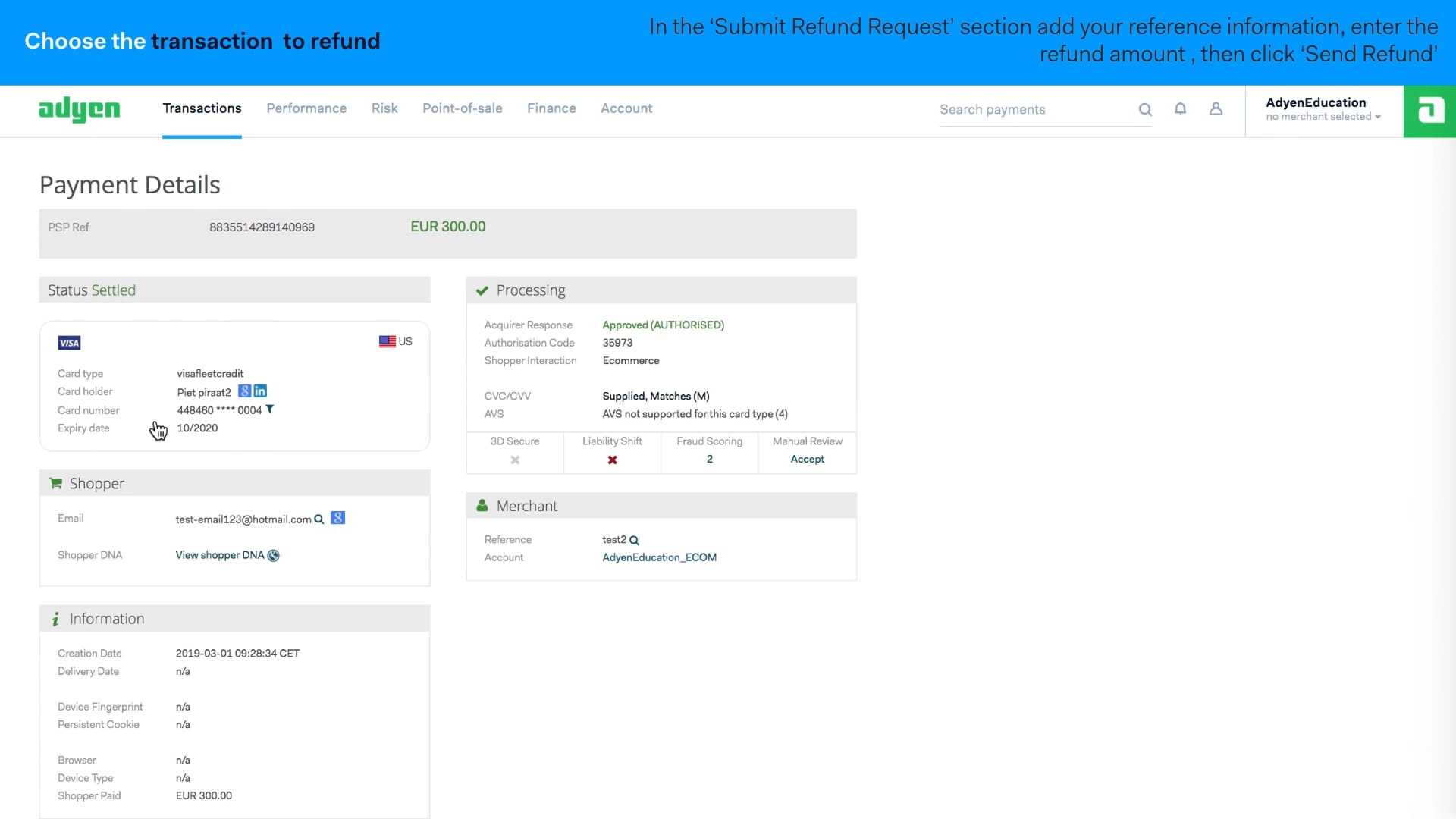Viewport: 1456px width, 819px height.
Task: Click the Google search icon beside card holder
Action: 244,391
